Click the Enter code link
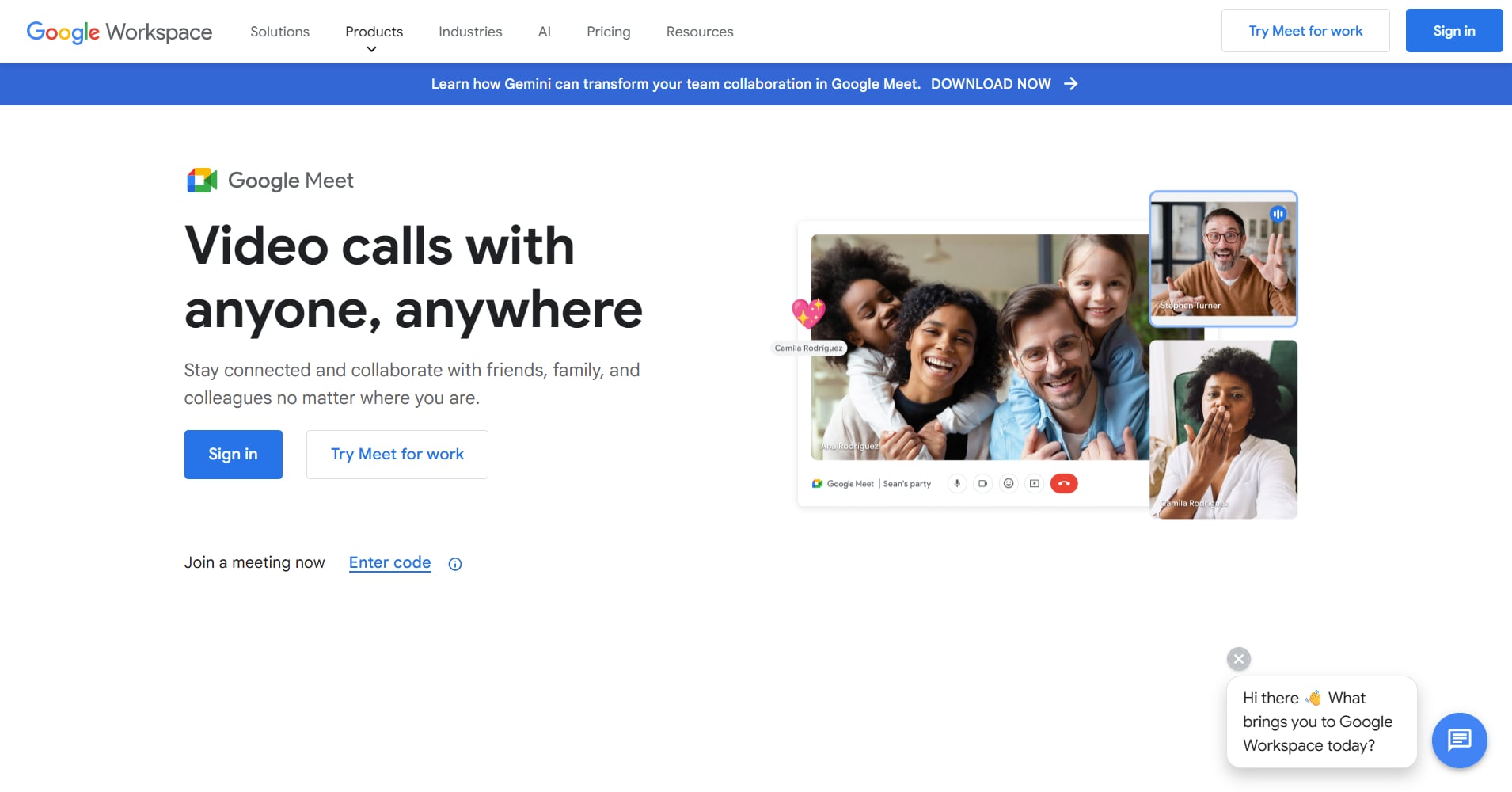This screenshot has width=1512, height=792. click(x=390, y=562)
